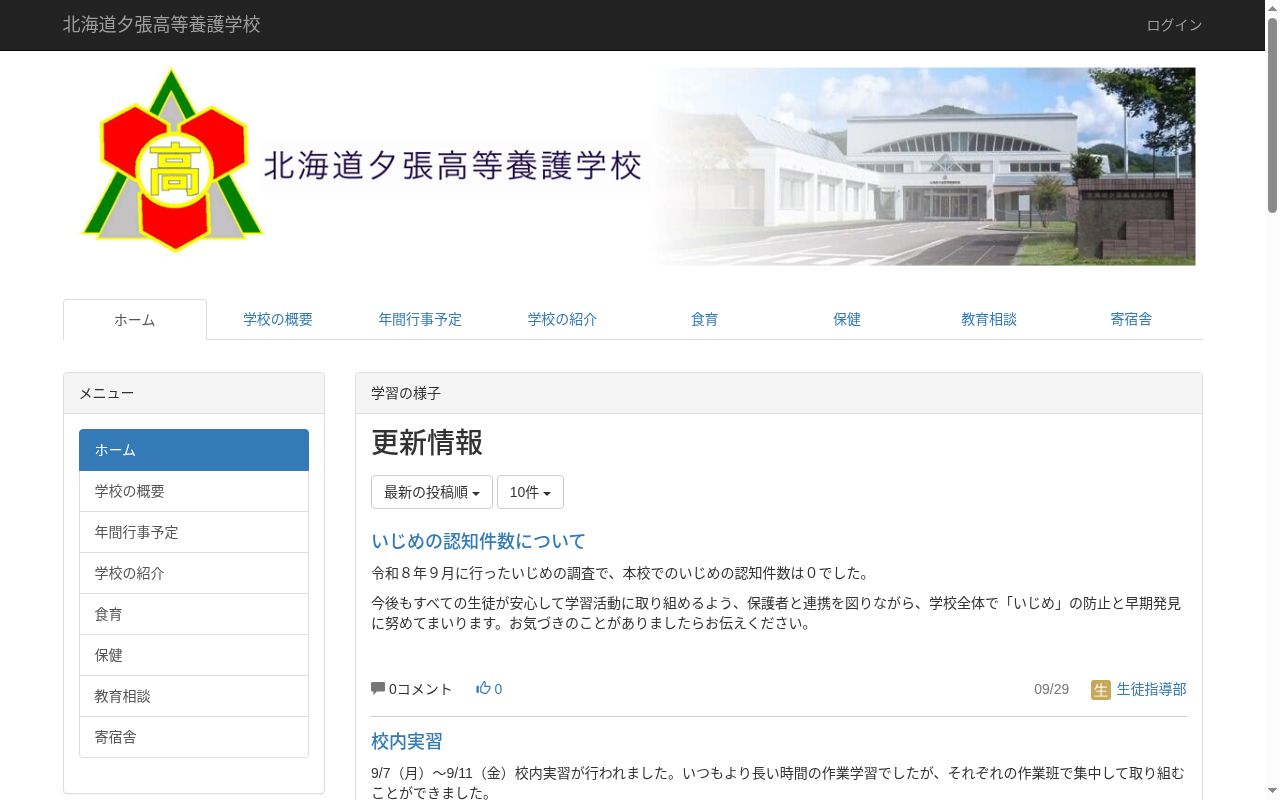Screen dimensions: 1280x800
Task: Open the 年間行事予定 tab
Action: click(x=420, y=319)
